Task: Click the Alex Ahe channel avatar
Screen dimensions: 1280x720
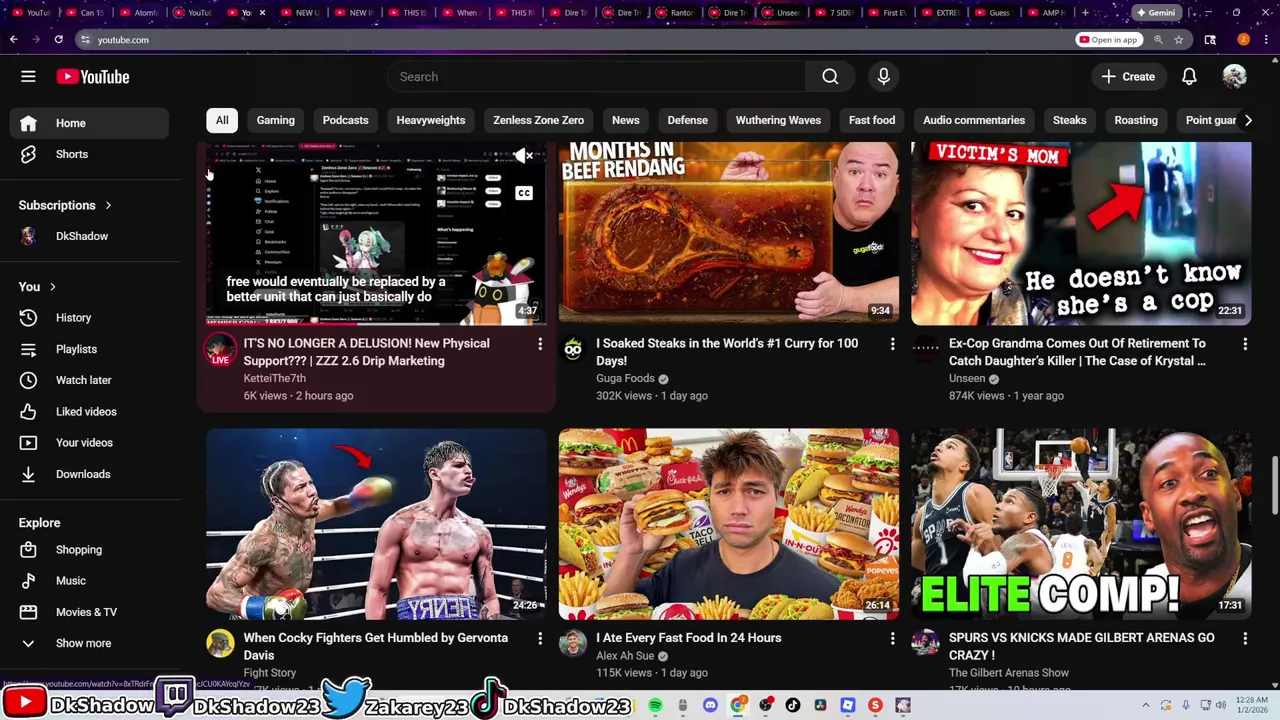Action: tap(573, 643)
